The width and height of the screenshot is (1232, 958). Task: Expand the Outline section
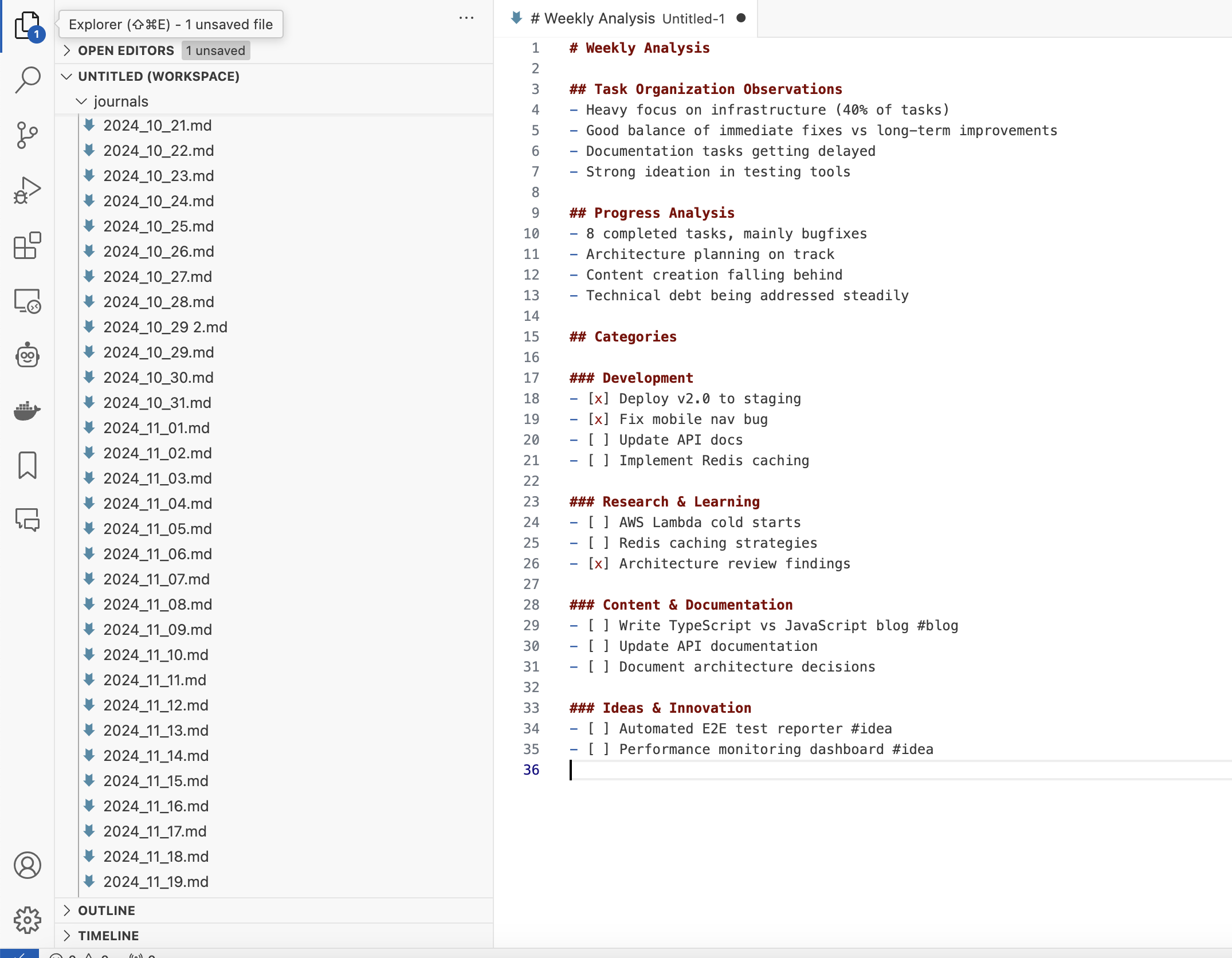pos(107,910)
